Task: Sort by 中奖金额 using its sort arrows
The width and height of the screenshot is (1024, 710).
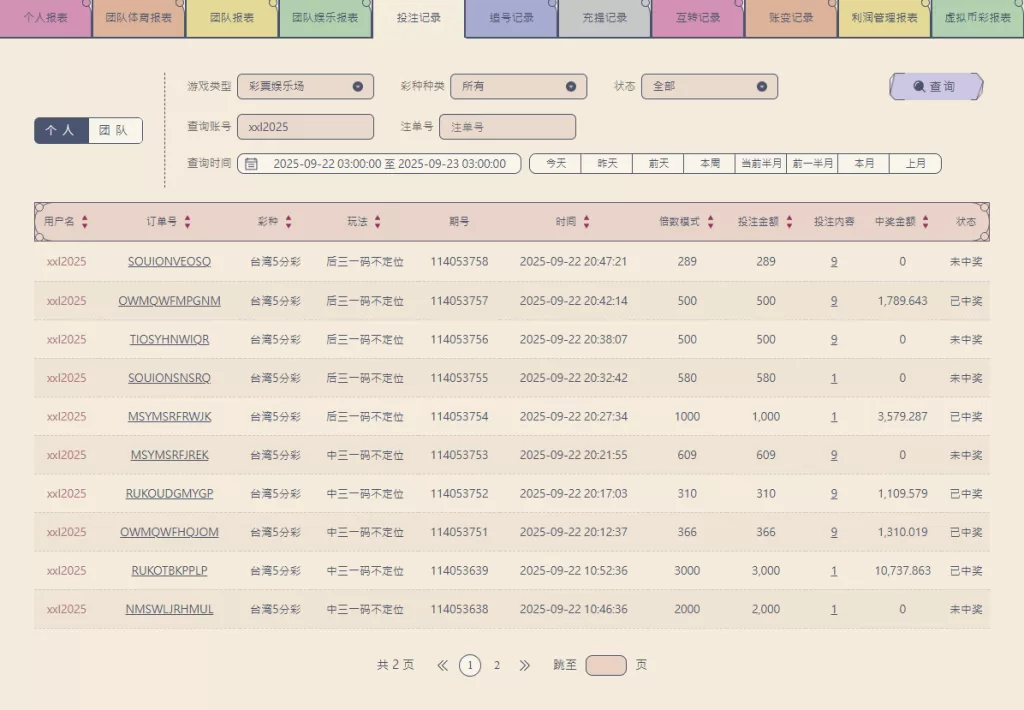Action: point(925,222)
